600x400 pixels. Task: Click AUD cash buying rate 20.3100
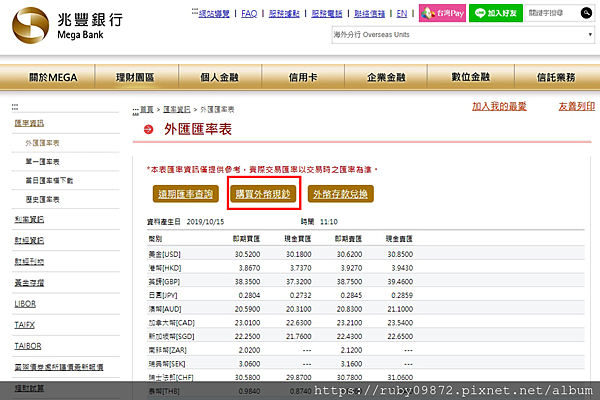298,309
